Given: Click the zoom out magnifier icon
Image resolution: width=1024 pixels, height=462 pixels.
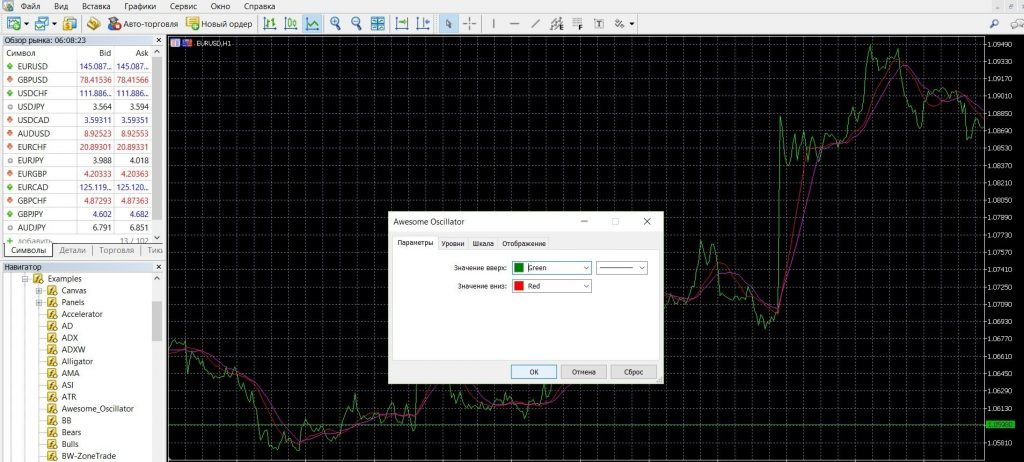Looking at the screenshot, I should click(357, 22).
